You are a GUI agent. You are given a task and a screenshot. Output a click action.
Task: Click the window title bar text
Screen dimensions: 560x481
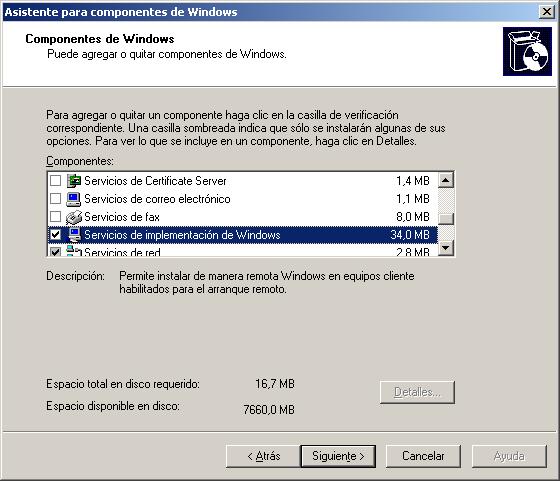121,12
